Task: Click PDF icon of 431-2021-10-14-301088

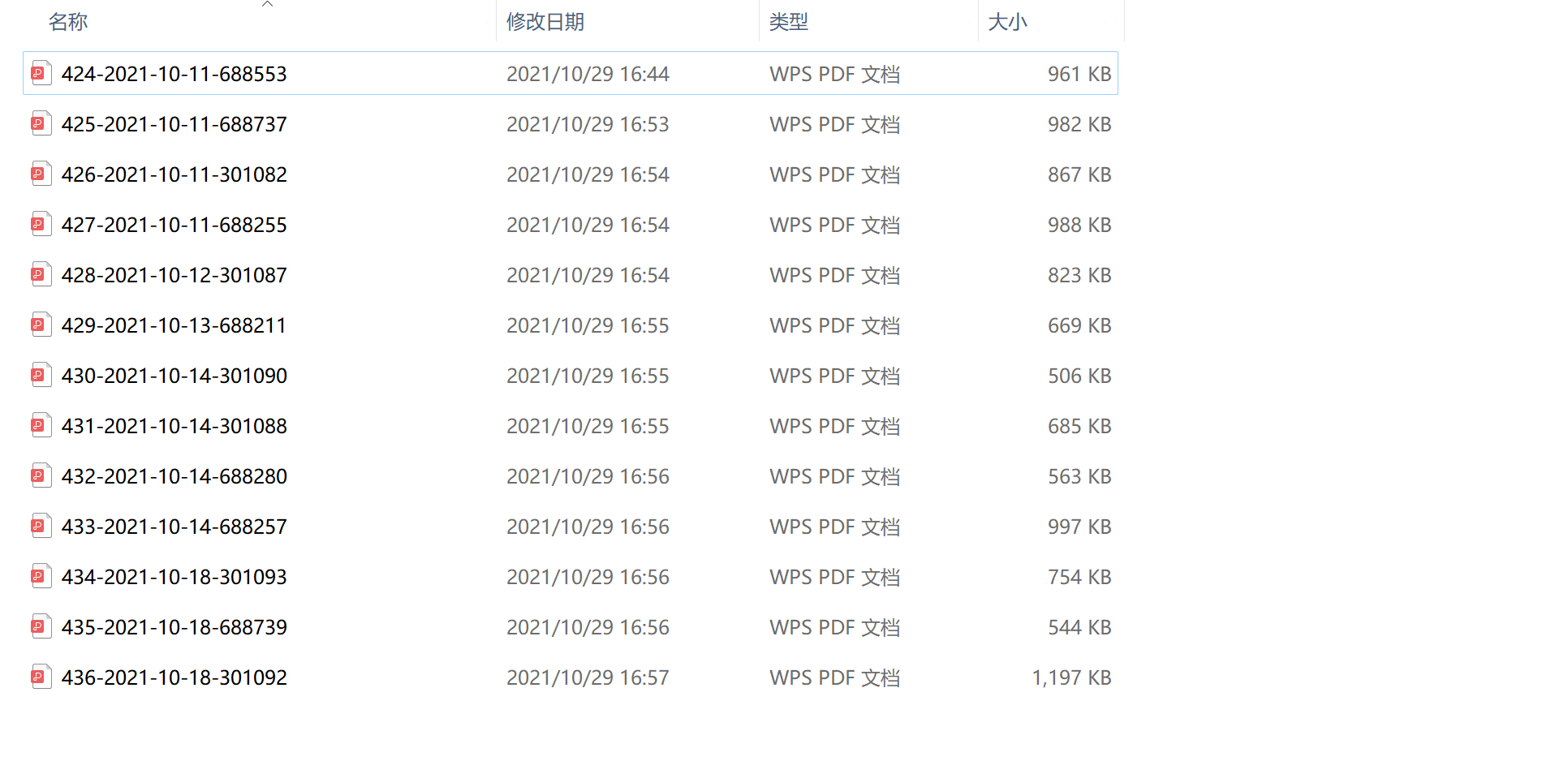Action: tap(41, 425)
